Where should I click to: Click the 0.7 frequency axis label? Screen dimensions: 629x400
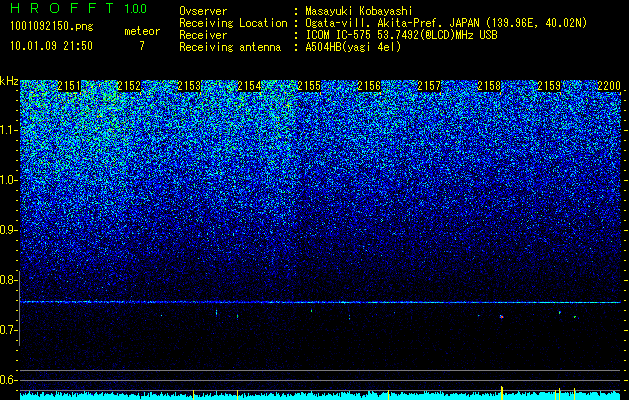9,330
